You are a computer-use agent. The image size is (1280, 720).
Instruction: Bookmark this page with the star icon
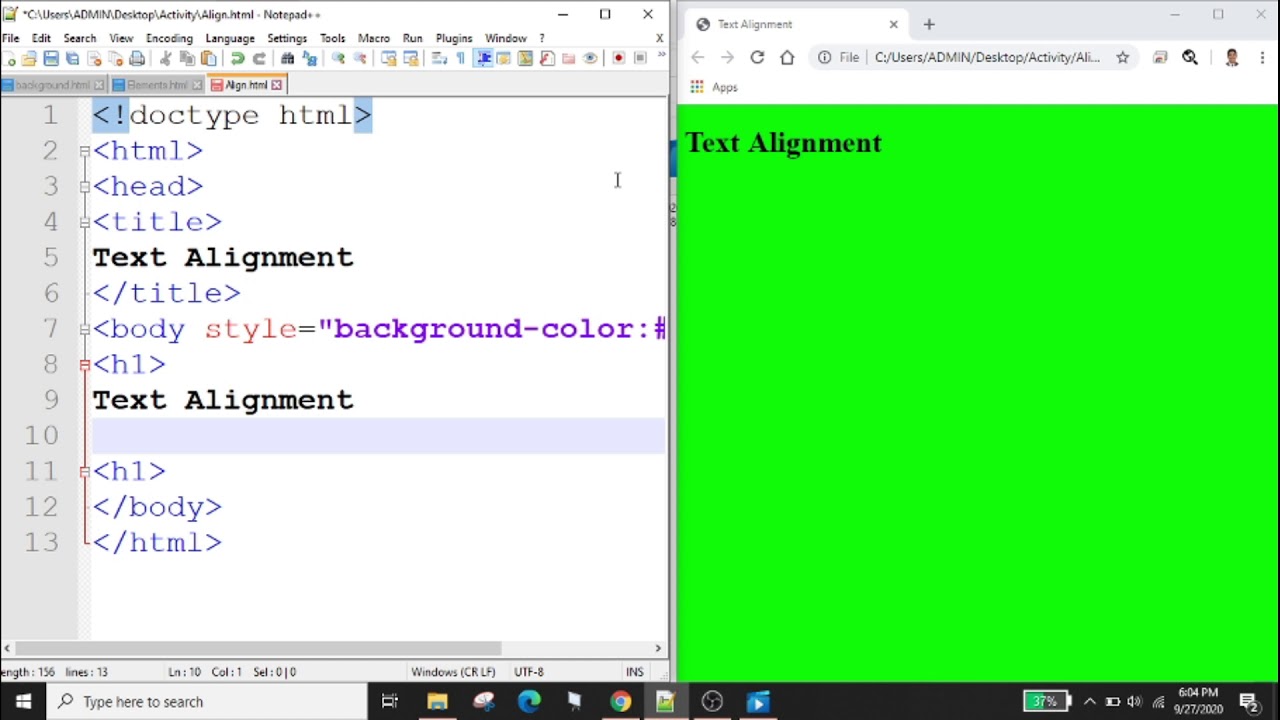(x=1123, y=57)
